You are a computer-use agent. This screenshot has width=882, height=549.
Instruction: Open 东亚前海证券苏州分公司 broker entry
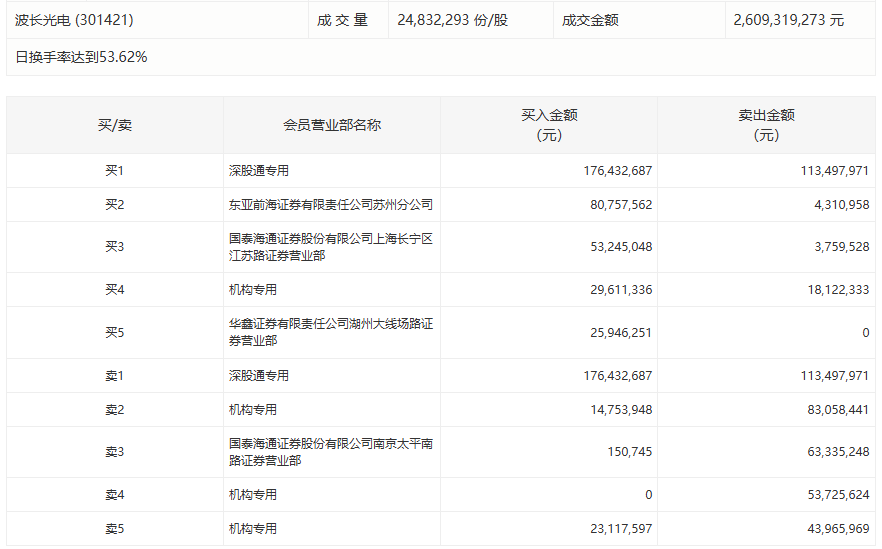coord(330,205)
